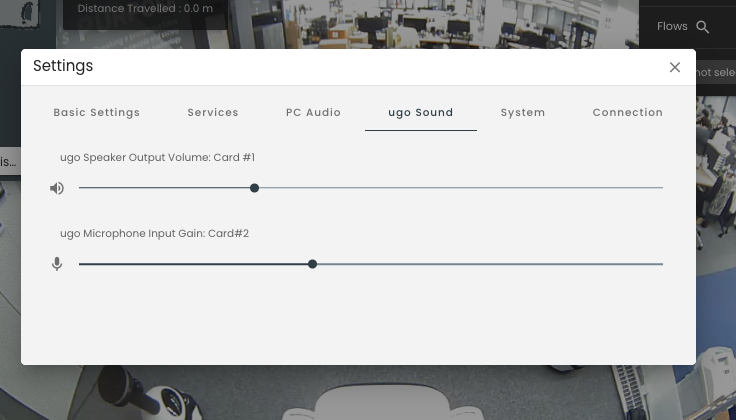
Task: Open the Connection tab
Action: [x=628, y=113]
